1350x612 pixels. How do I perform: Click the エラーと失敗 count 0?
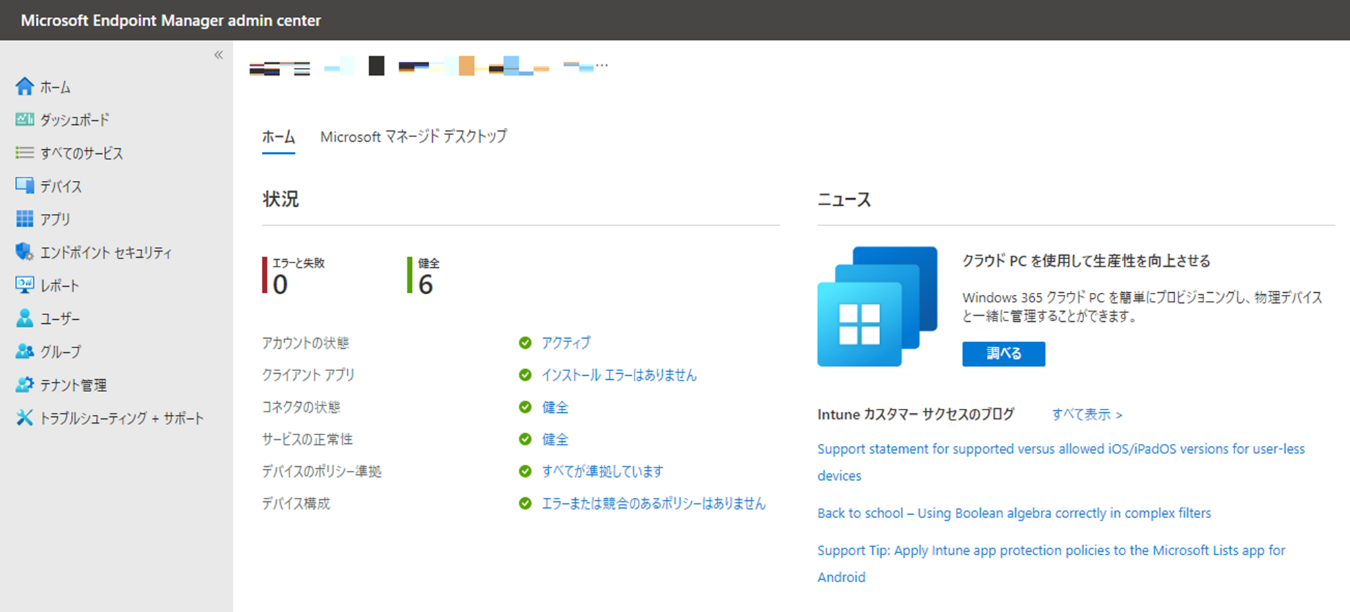280,285
